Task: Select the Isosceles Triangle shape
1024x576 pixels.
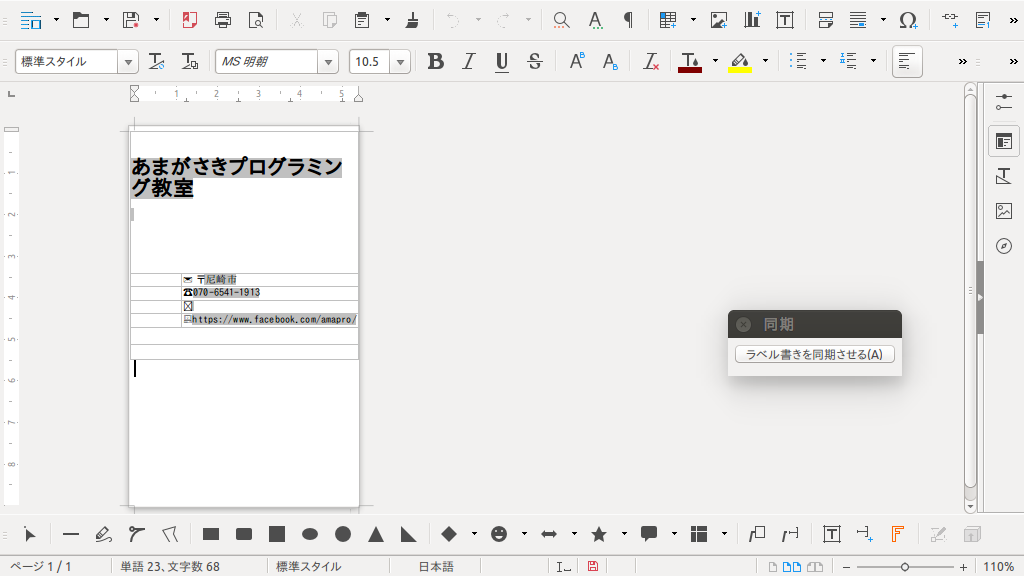Action: [376, 535]
